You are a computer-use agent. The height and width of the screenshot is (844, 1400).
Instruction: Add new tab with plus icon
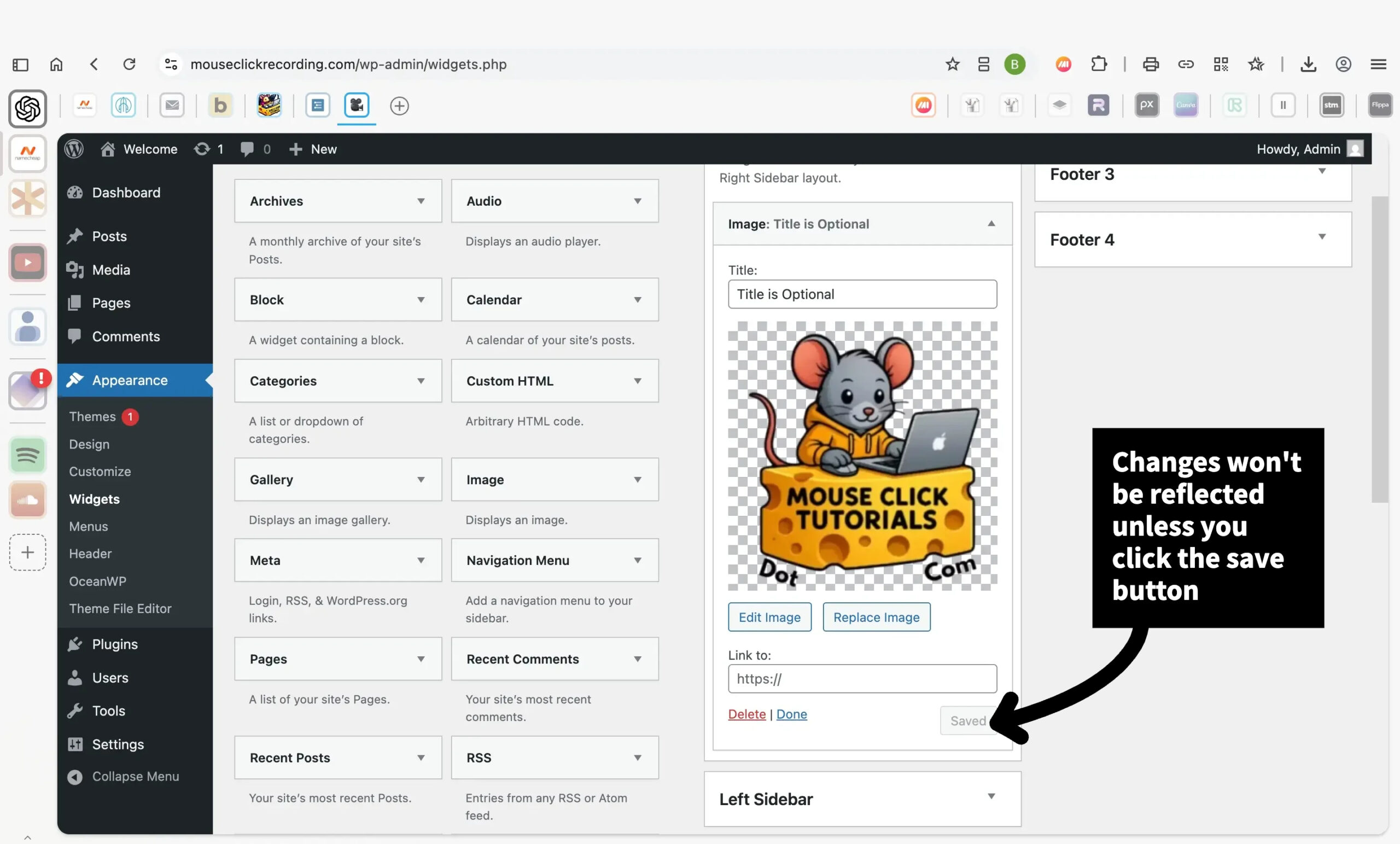(x=399, y=106)
